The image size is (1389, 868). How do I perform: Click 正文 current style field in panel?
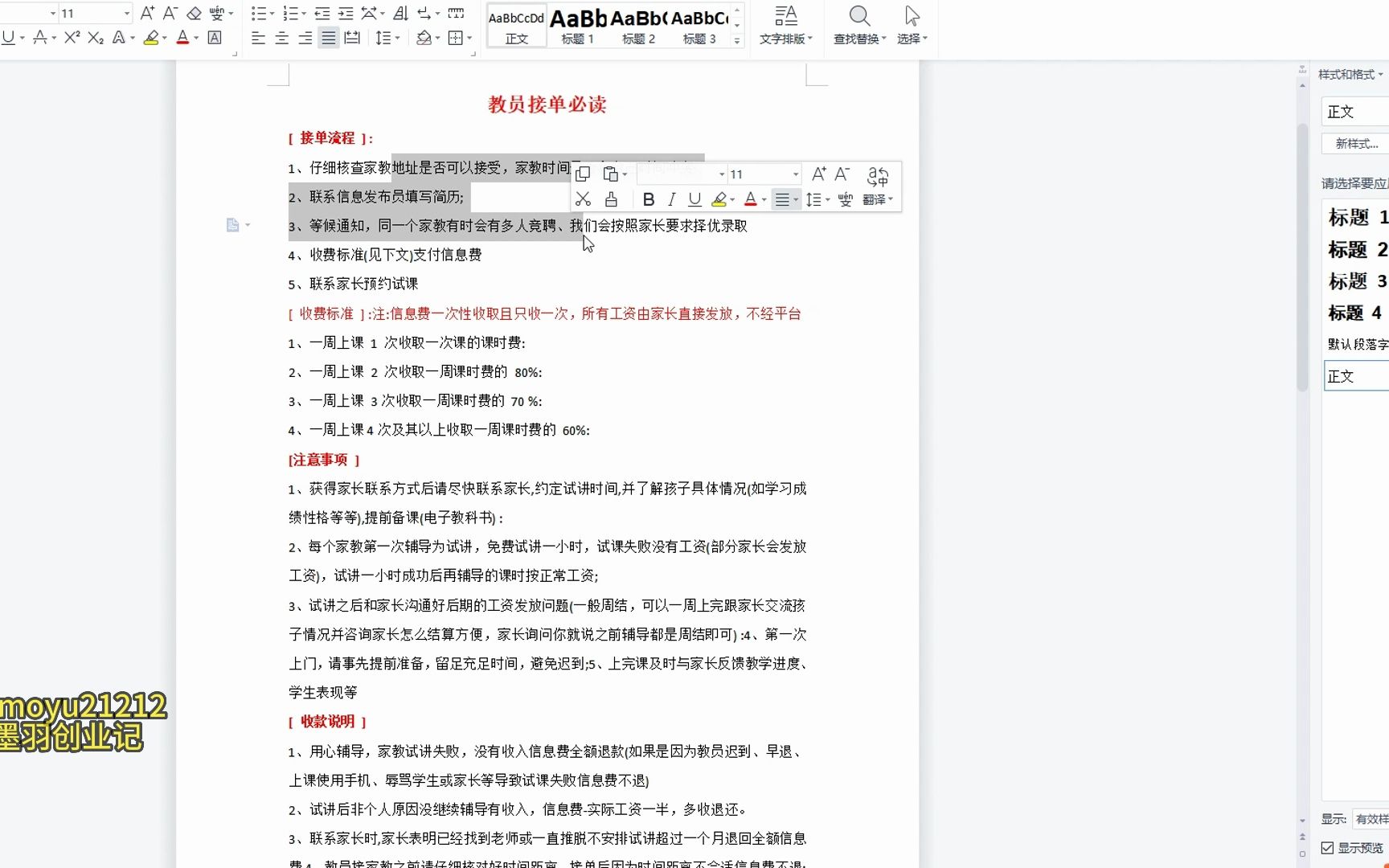click(1356, 112)
